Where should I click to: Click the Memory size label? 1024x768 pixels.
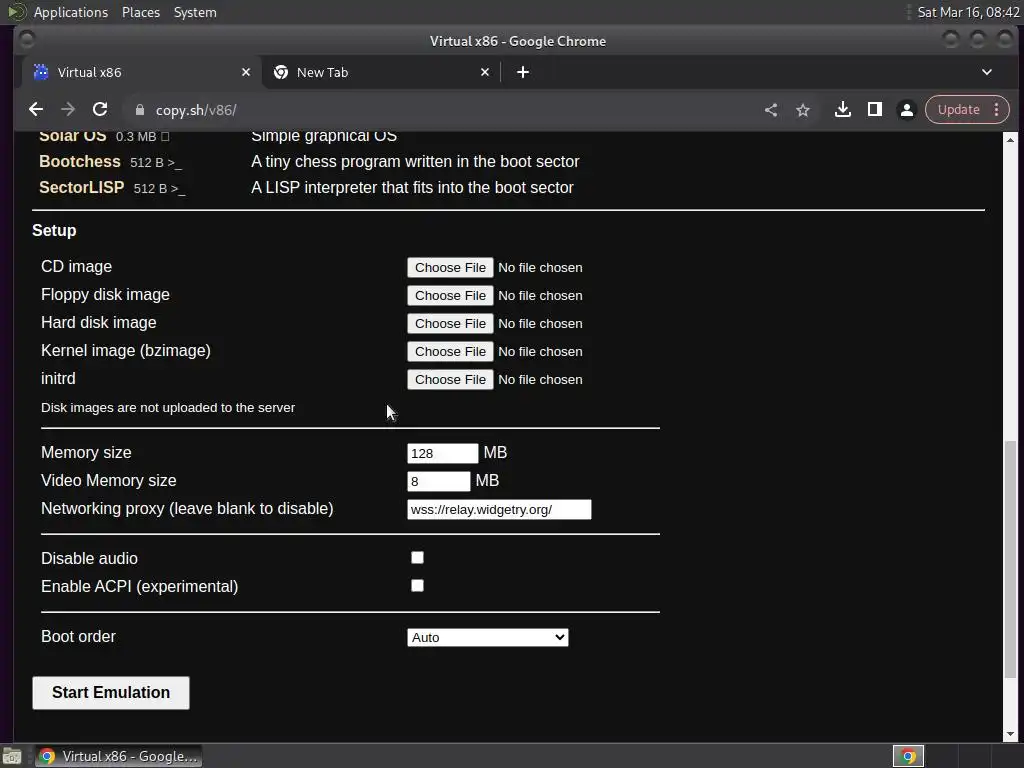coord(86,453)
